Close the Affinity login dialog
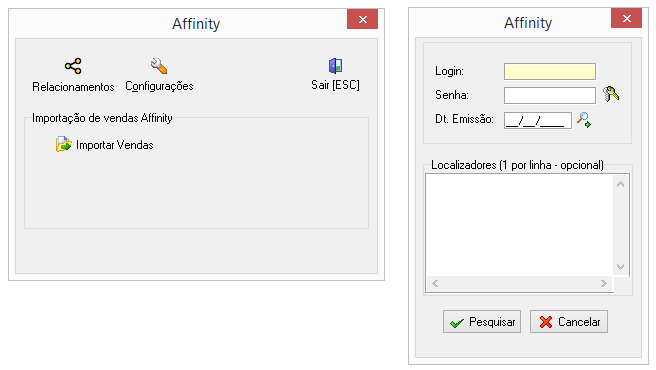Image resolution: width=656 pixels, height=370 pixels. (626, 18)
